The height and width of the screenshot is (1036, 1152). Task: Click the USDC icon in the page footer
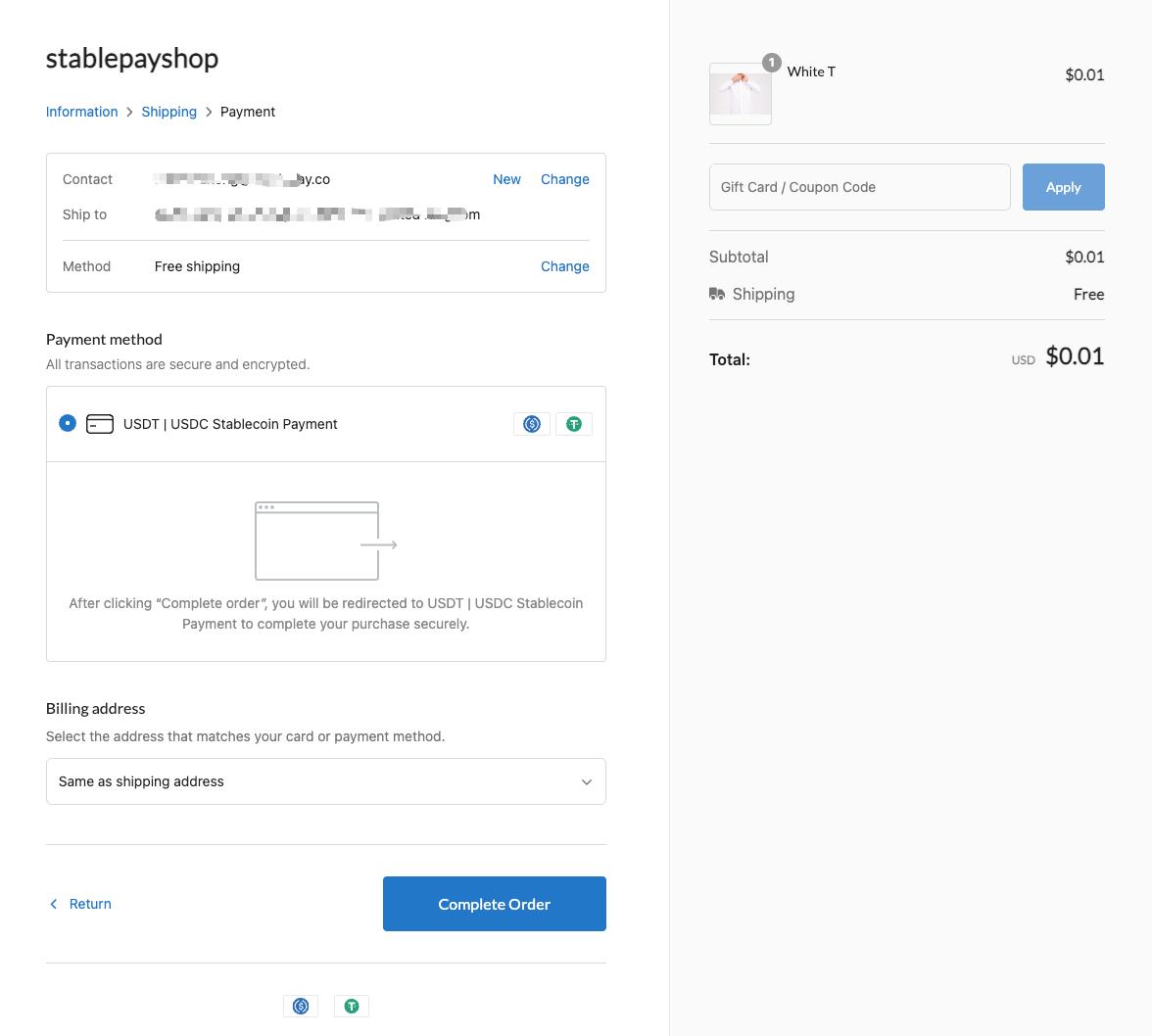pyautogui.click(x=301, y=1006)
